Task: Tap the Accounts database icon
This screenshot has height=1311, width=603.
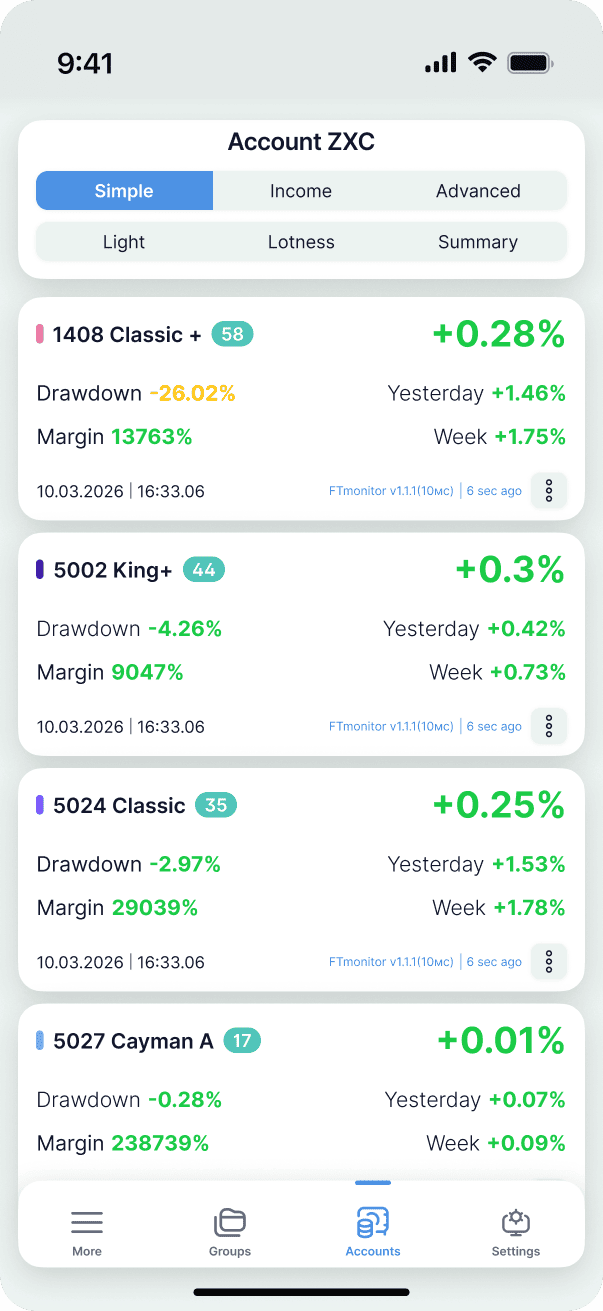Action: (373, 1222)
